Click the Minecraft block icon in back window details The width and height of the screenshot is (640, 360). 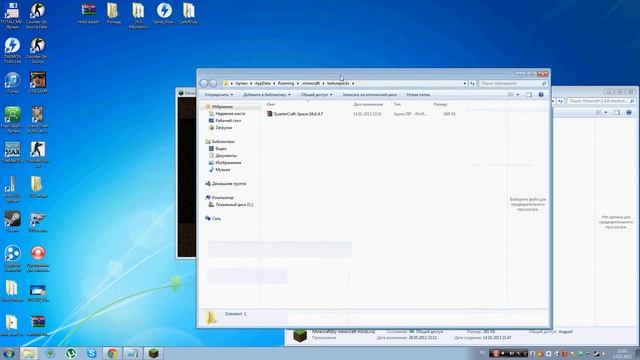300,336
